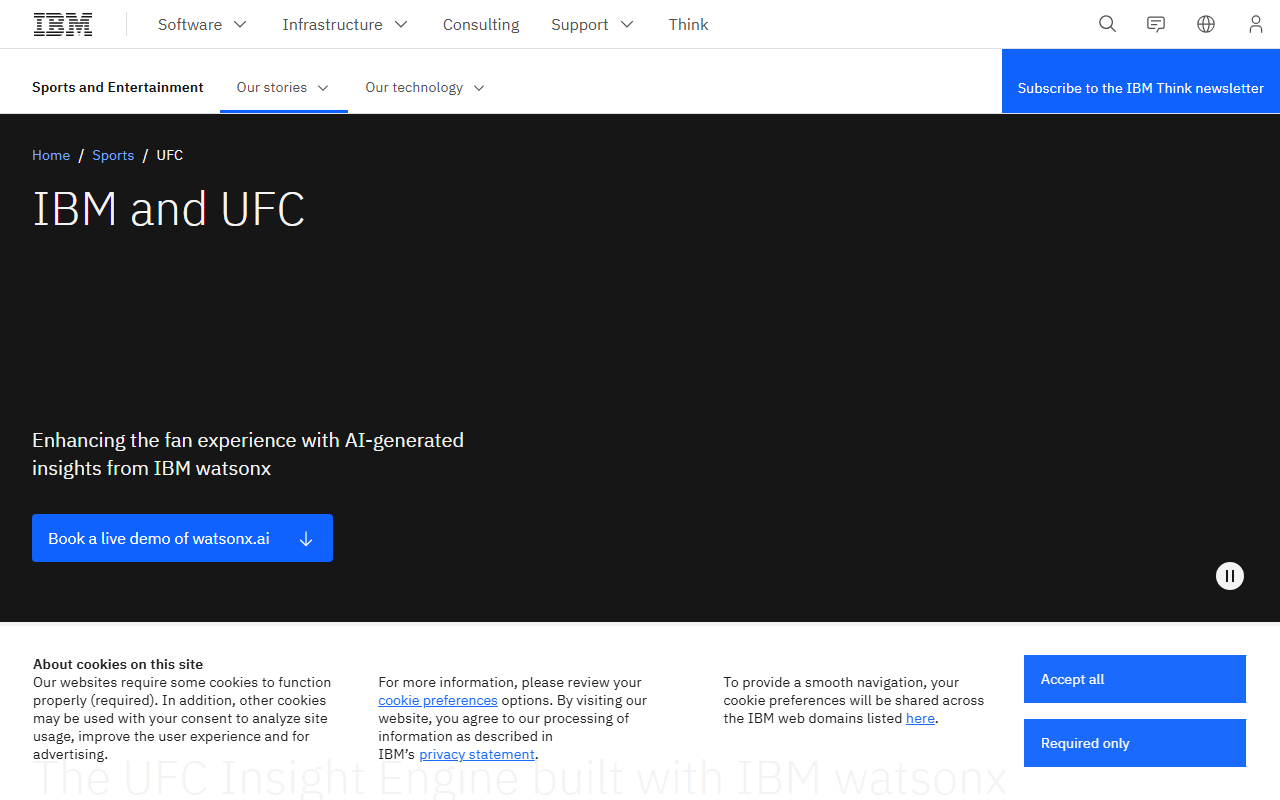Go to Home breadcrumb
This screenshot has width=1280, height=800.
click(x=51, y=155)
